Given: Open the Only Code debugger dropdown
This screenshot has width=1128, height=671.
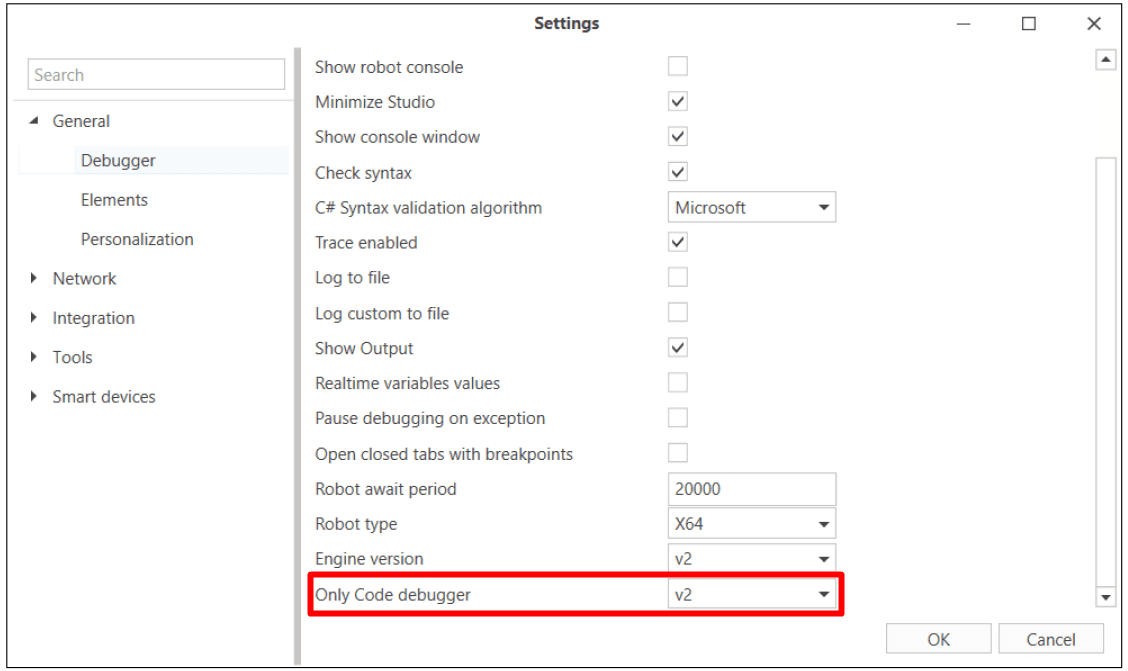Looking at the screenshot, I should click(x=751, y=595).
